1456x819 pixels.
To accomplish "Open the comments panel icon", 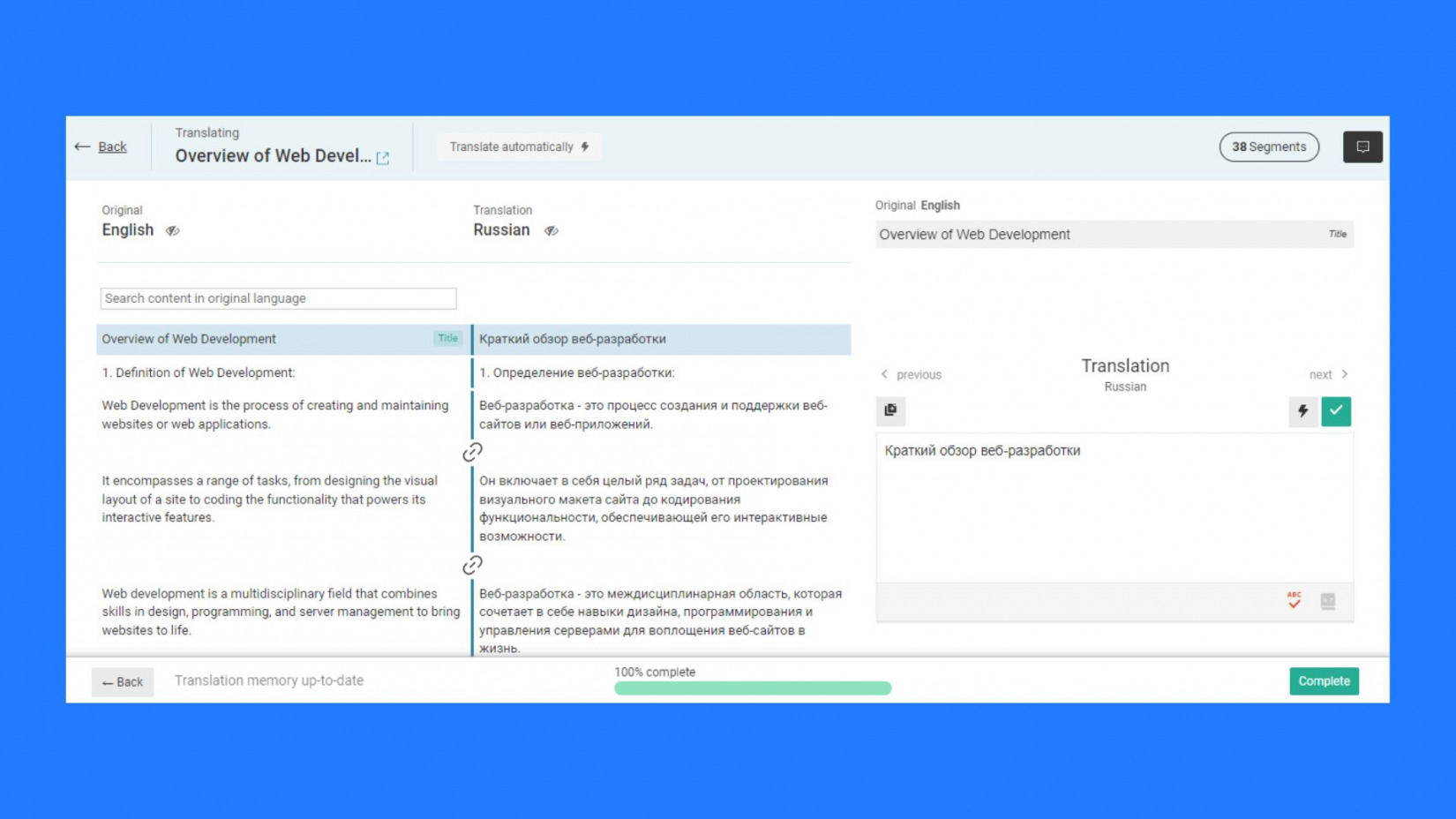I will (1362, 147).
